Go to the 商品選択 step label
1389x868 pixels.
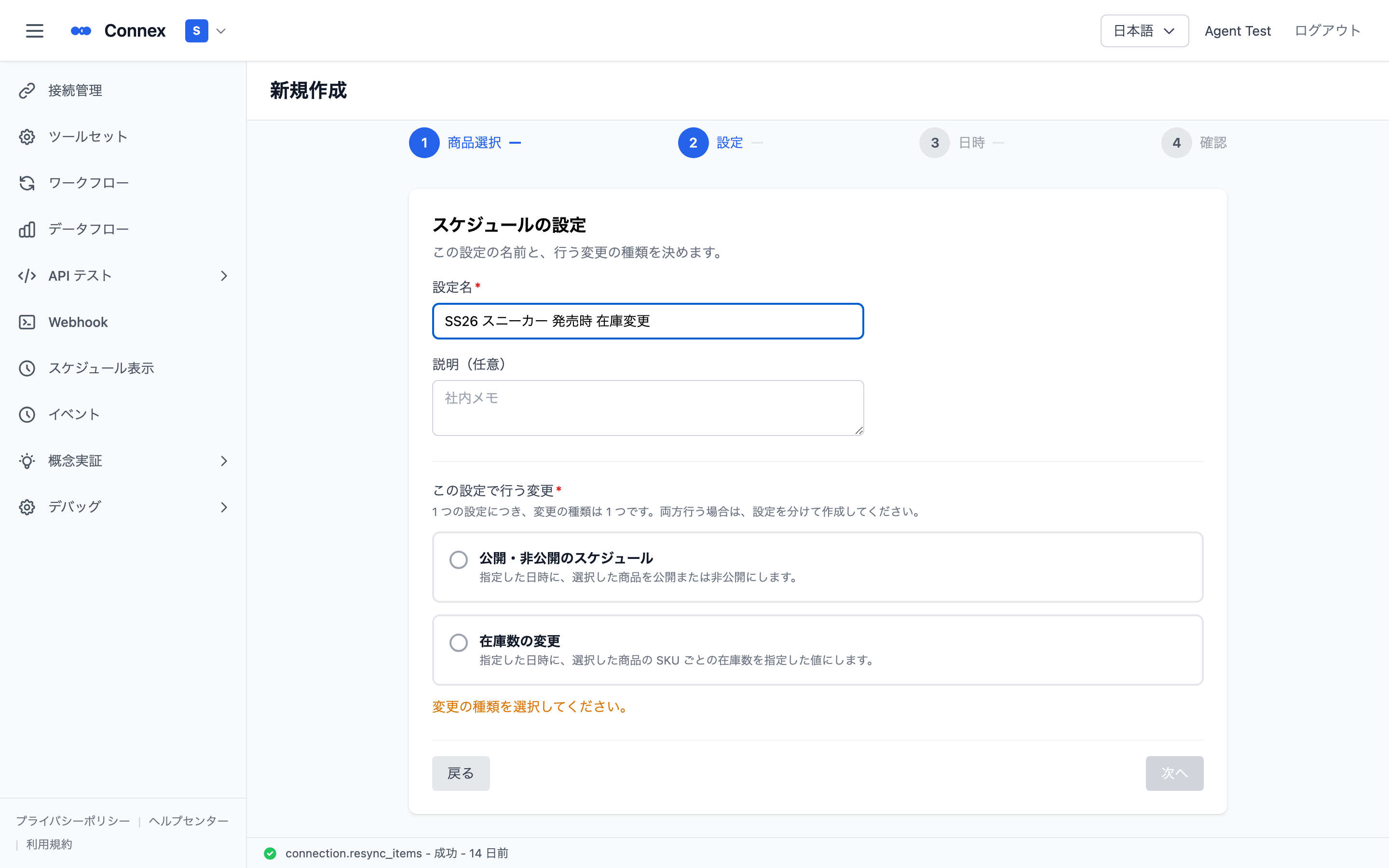(474, 142)
